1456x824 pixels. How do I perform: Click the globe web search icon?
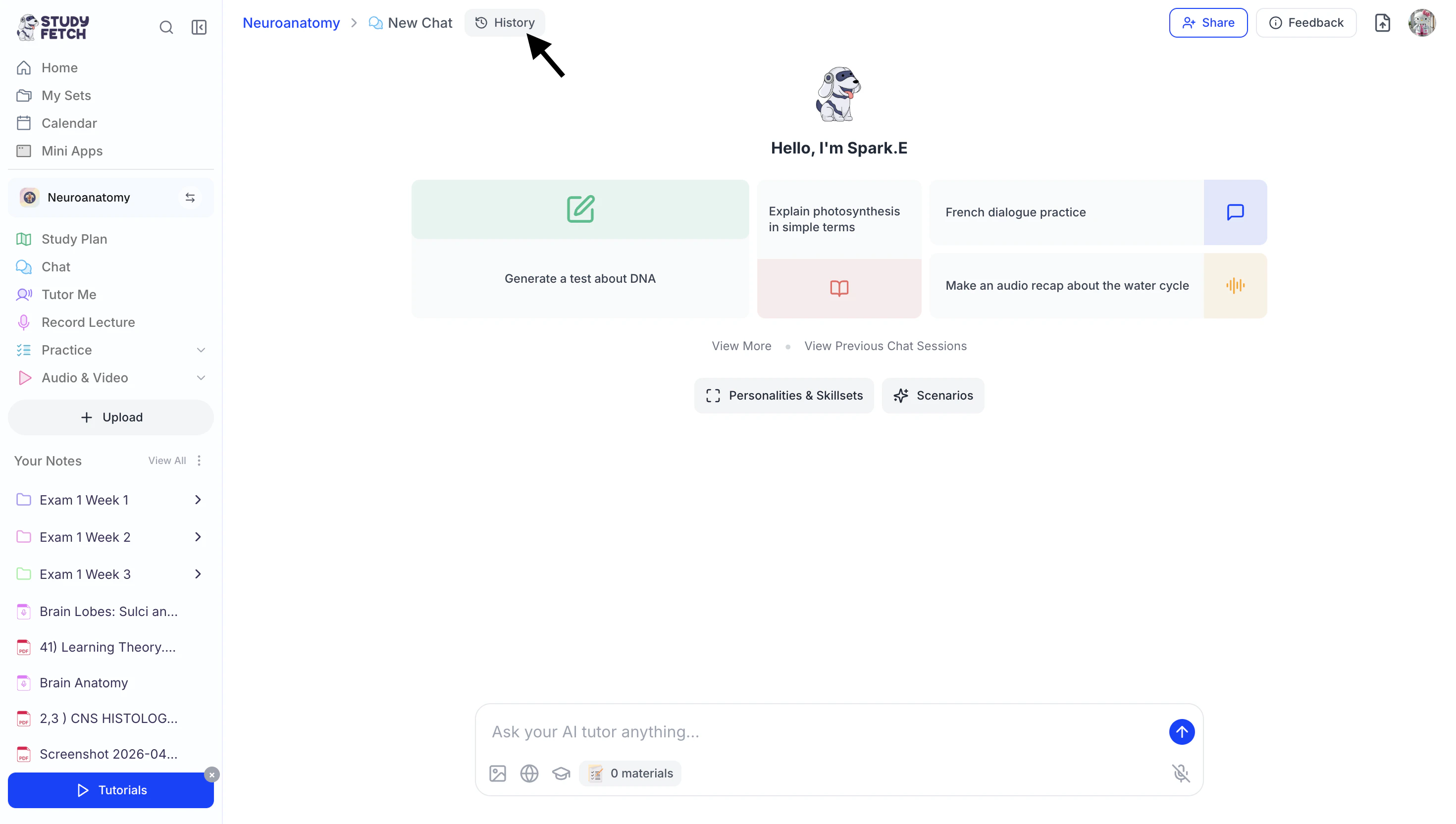click(529, 773)
